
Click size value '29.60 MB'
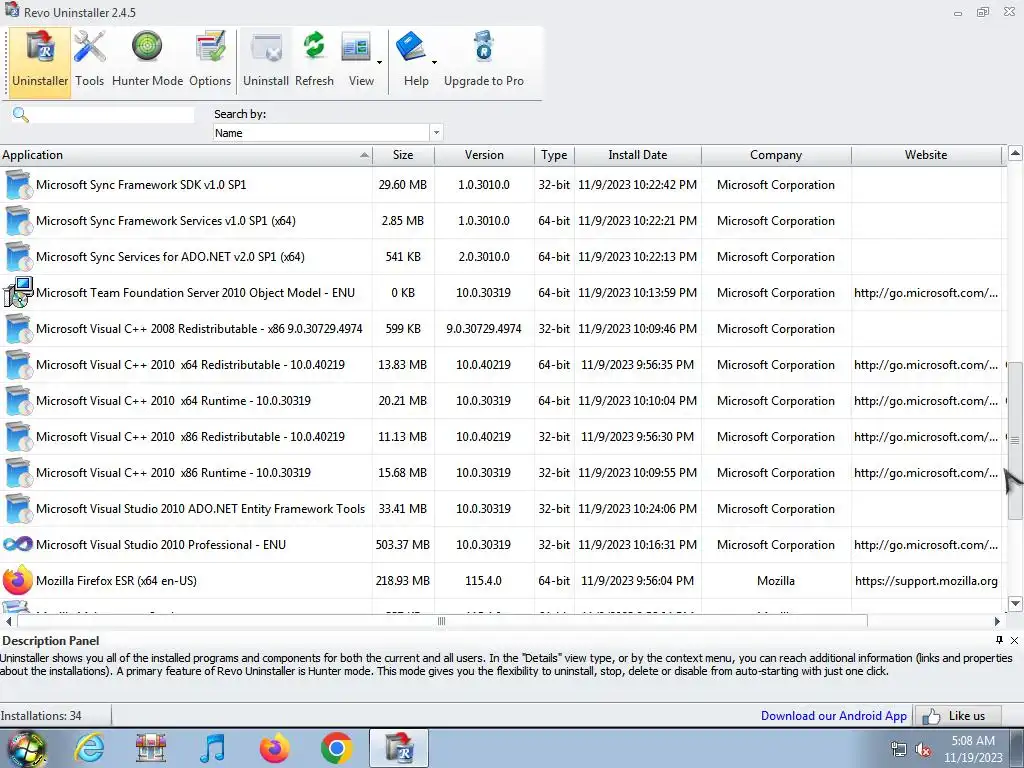[x=402, y=185]
